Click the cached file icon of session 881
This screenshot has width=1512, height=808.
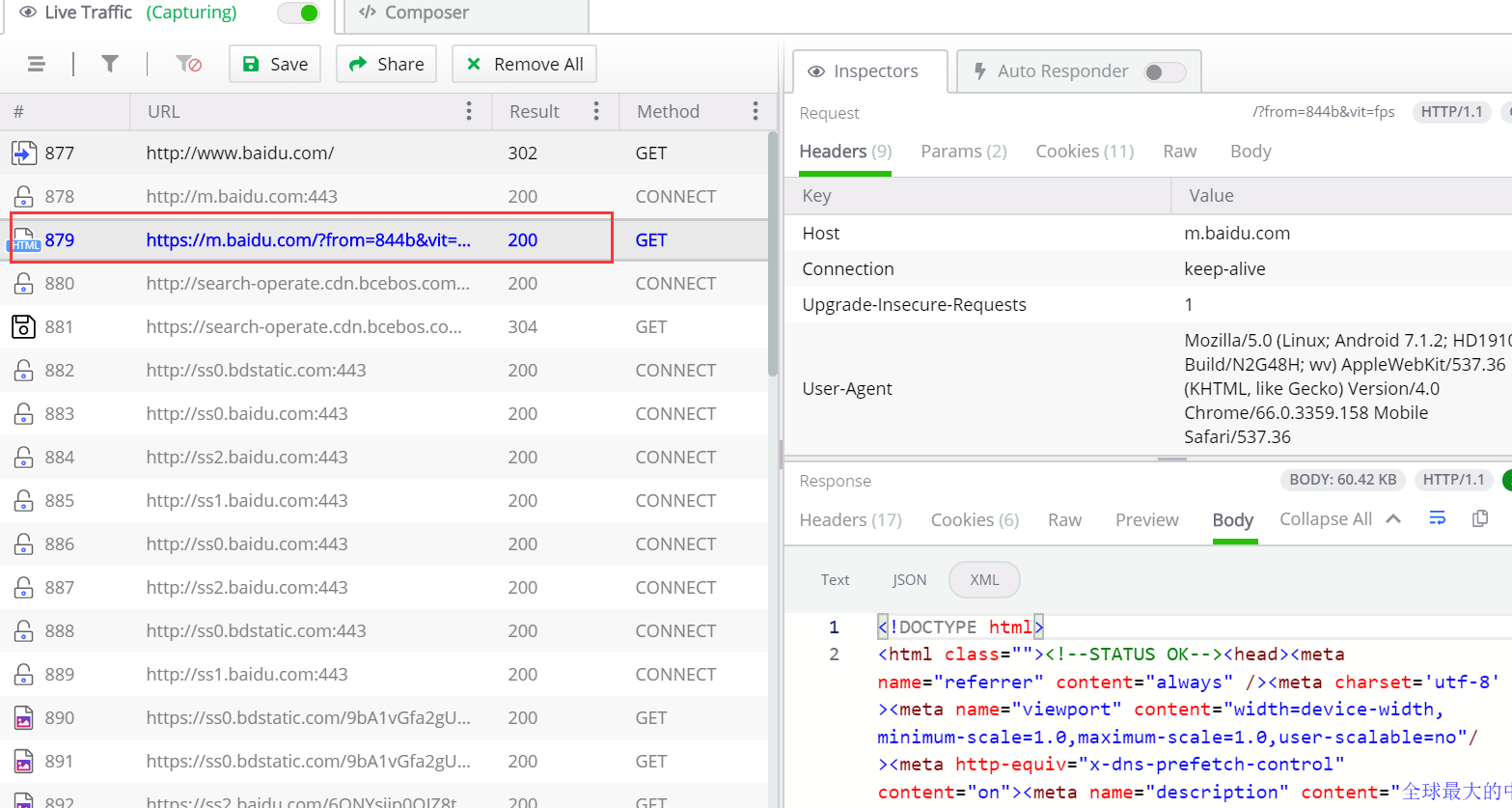(x=24, y=326)
